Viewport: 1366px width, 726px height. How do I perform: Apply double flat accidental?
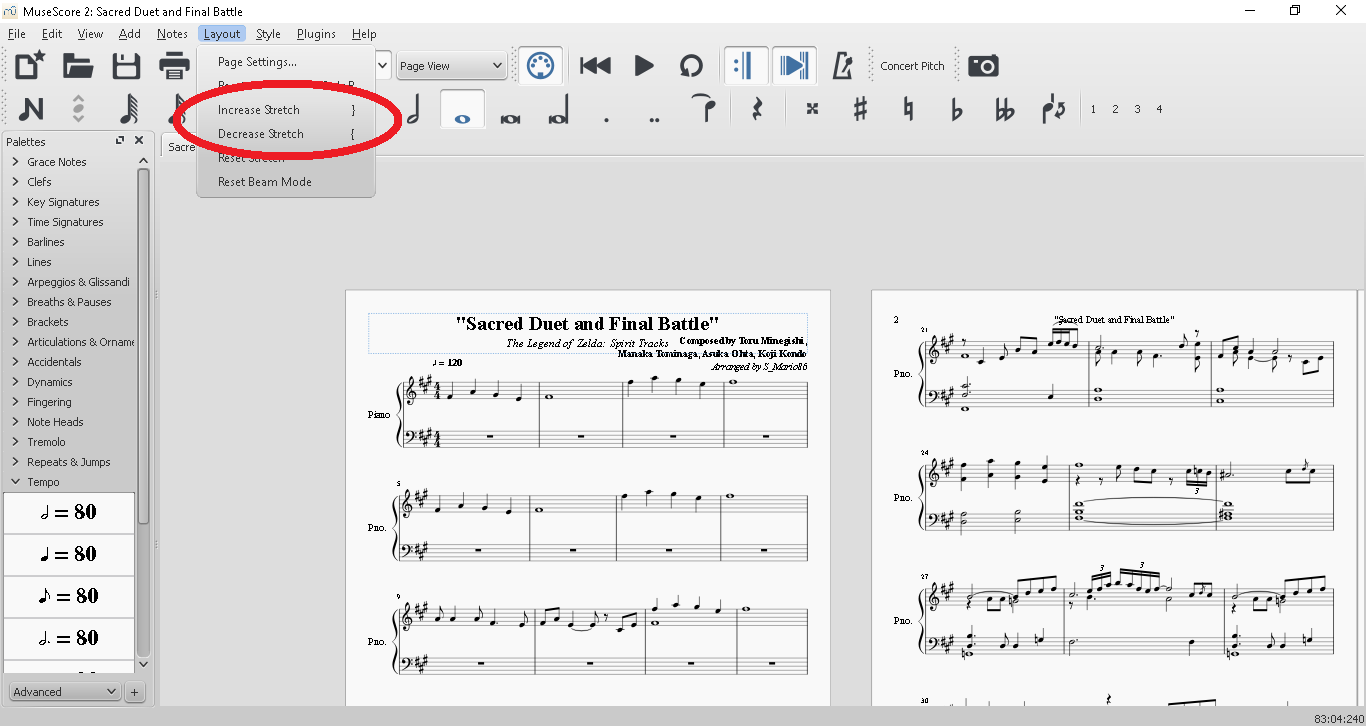[1005, 109]
